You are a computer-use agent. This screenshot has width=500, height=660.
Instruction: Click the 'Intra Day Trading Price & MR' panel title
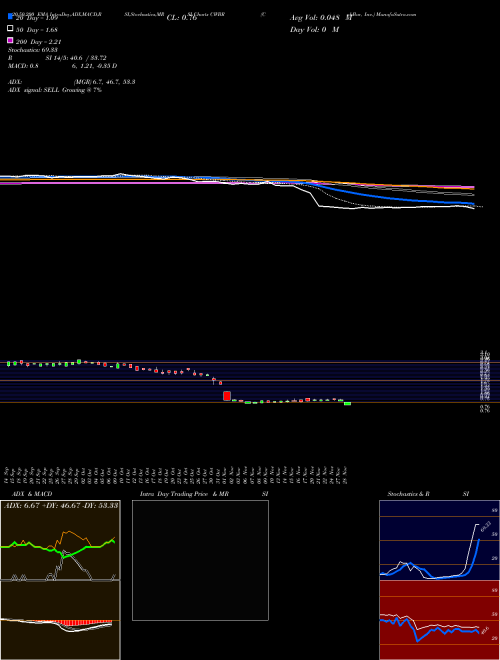pos(184,494)
